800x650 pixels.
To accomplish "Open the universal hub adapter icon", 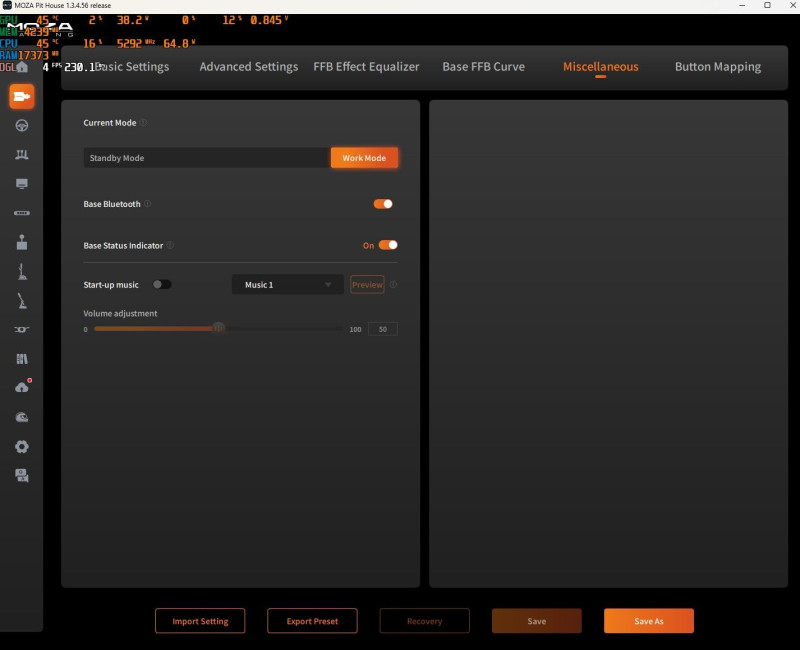I will [22, 330].
